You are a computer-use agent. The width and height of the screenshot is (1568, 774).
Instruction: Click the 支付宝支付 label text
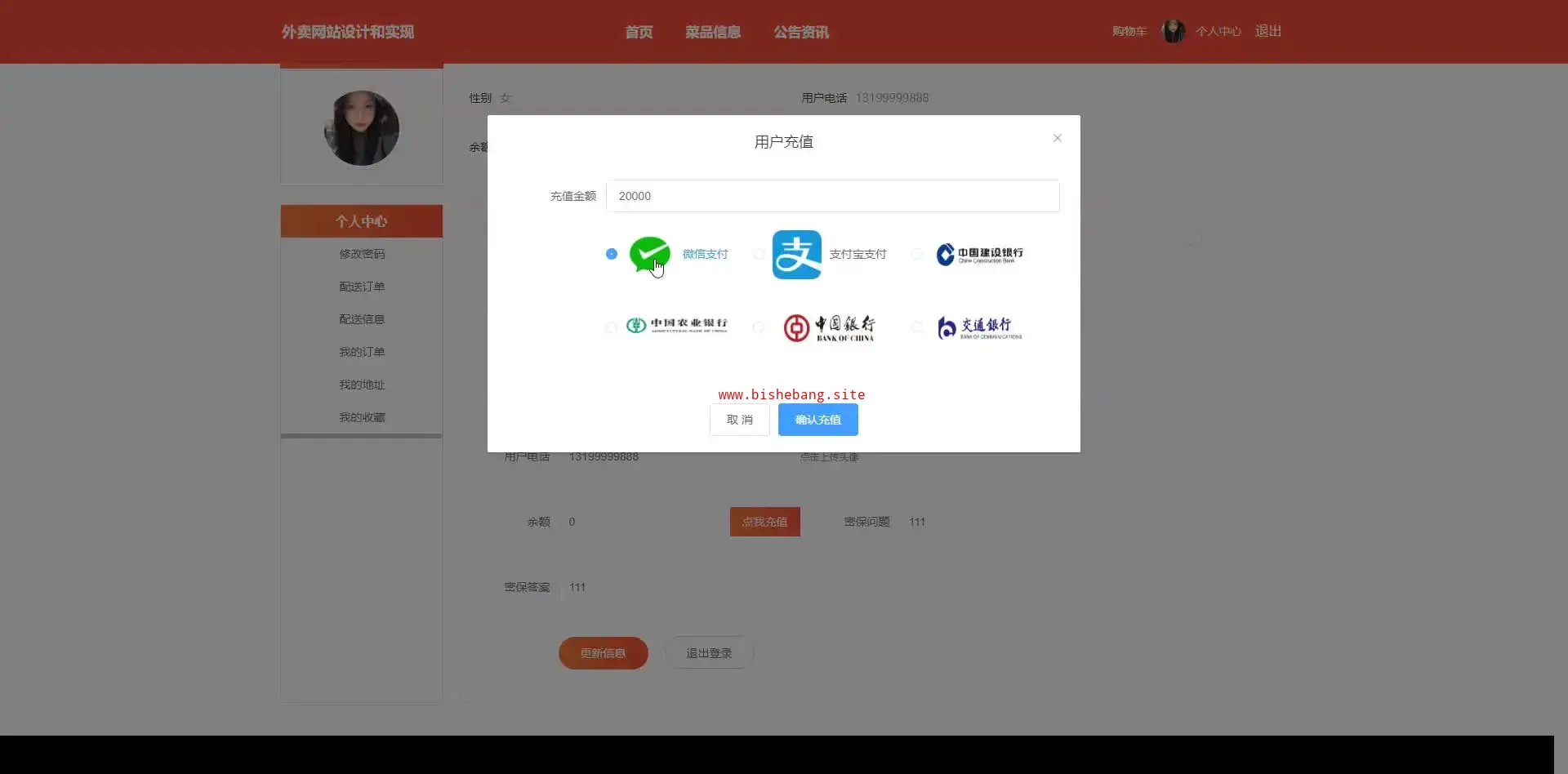[x=857, y=254]
